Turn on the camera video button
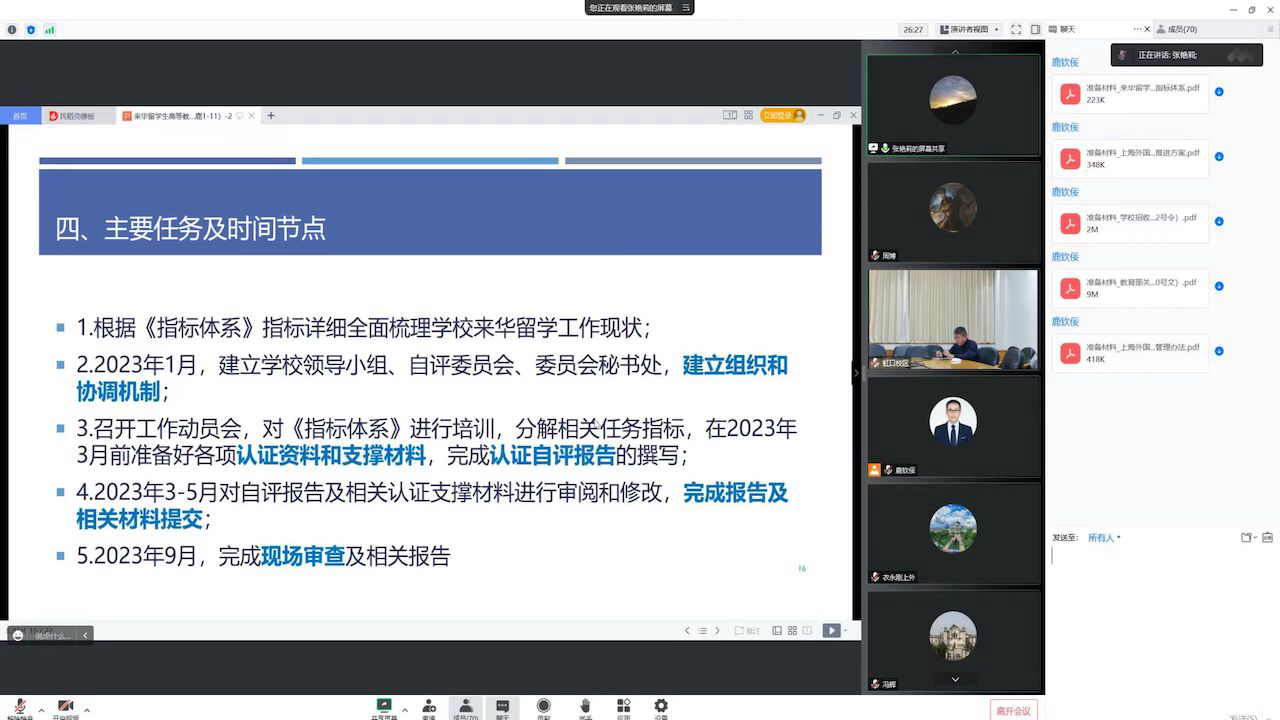 [66, 707]
